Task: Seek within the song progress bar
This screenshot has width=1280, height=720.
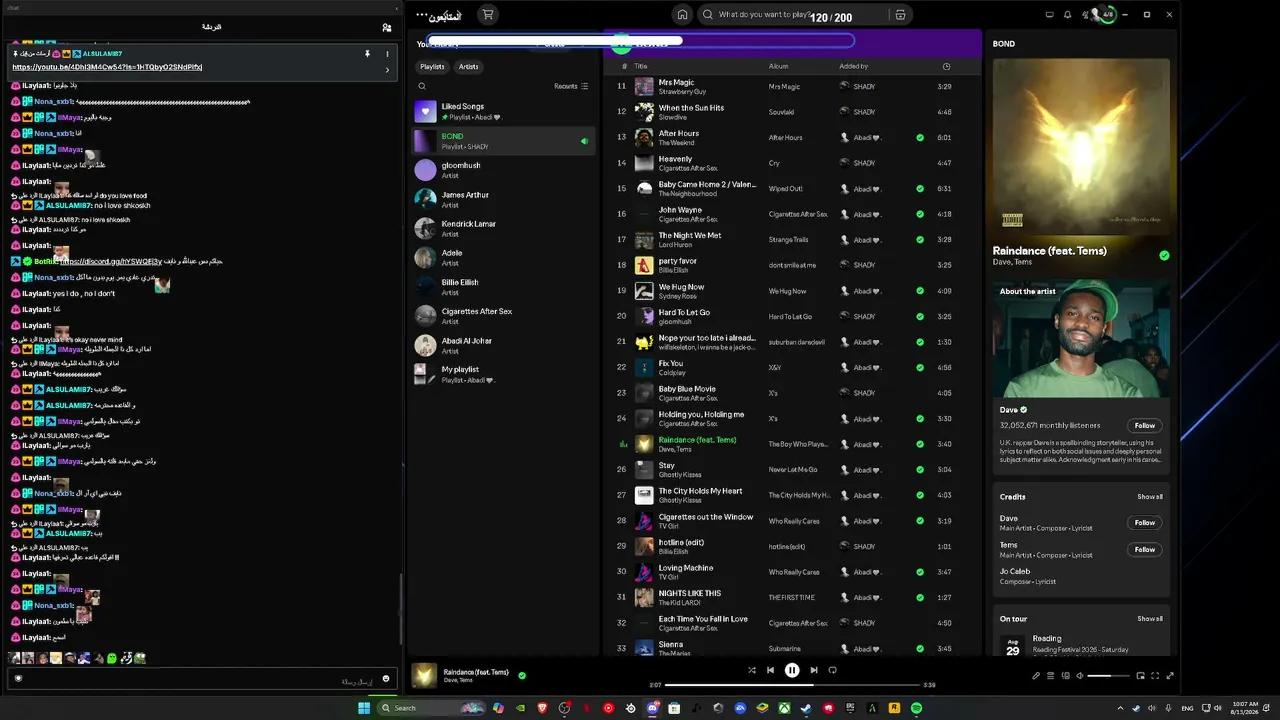Action: pos(792,685)
